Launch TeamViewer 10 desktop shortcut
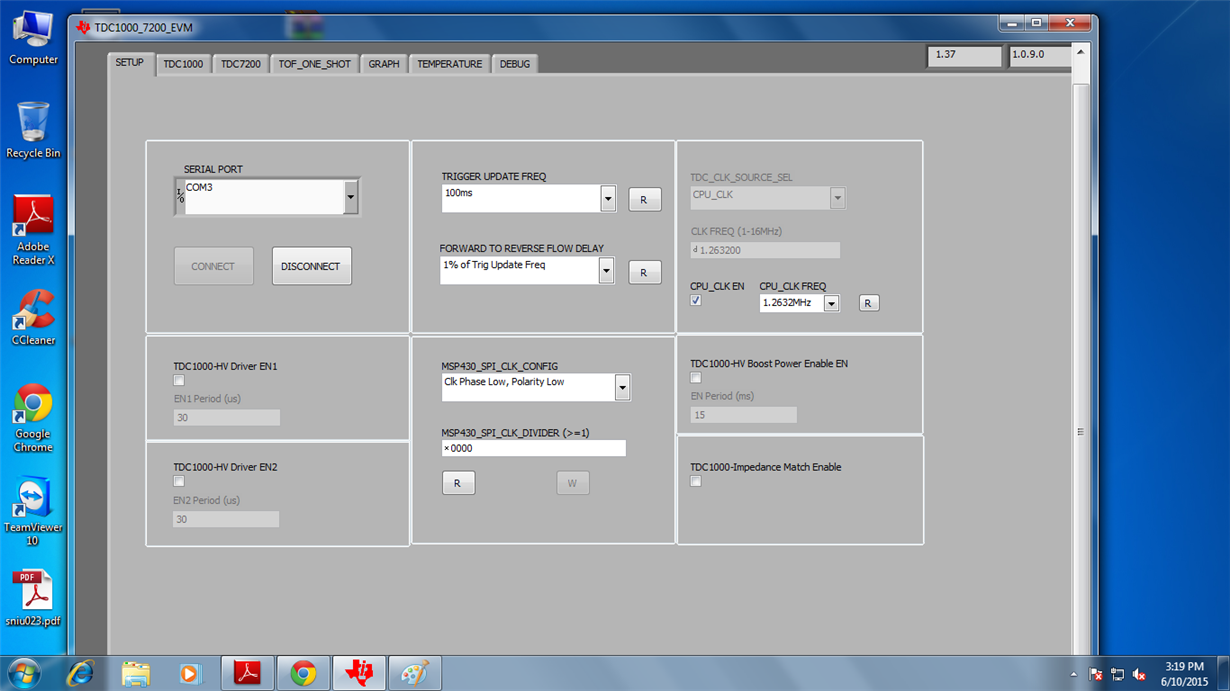The width and height of the screenshot is (1230, 691). 33,512
